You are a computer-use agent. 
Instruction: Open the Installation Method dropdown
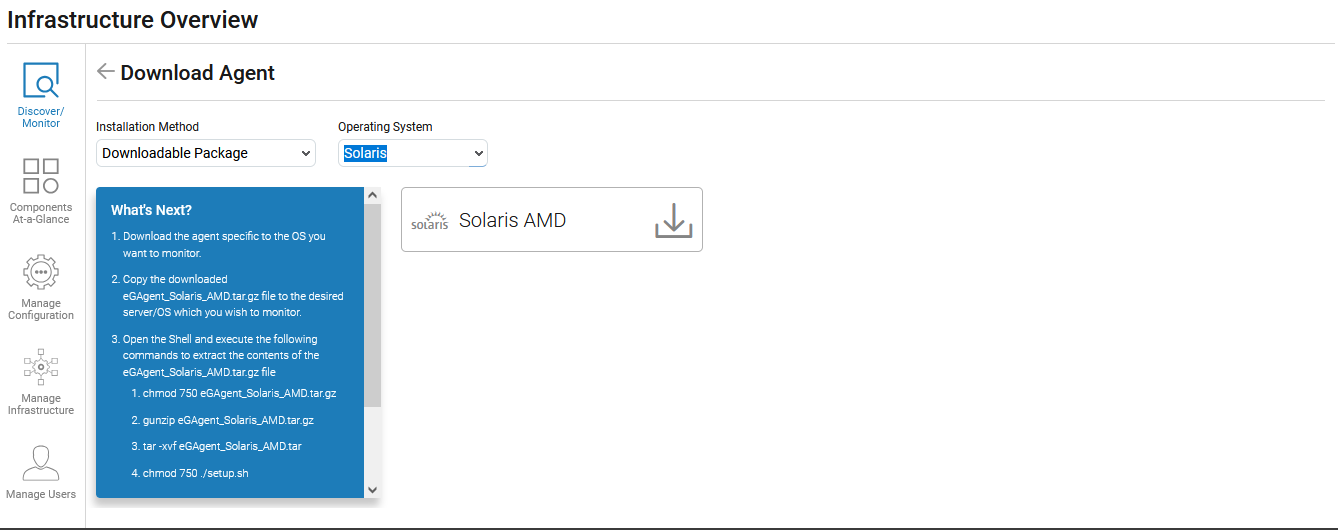(206, 153)
